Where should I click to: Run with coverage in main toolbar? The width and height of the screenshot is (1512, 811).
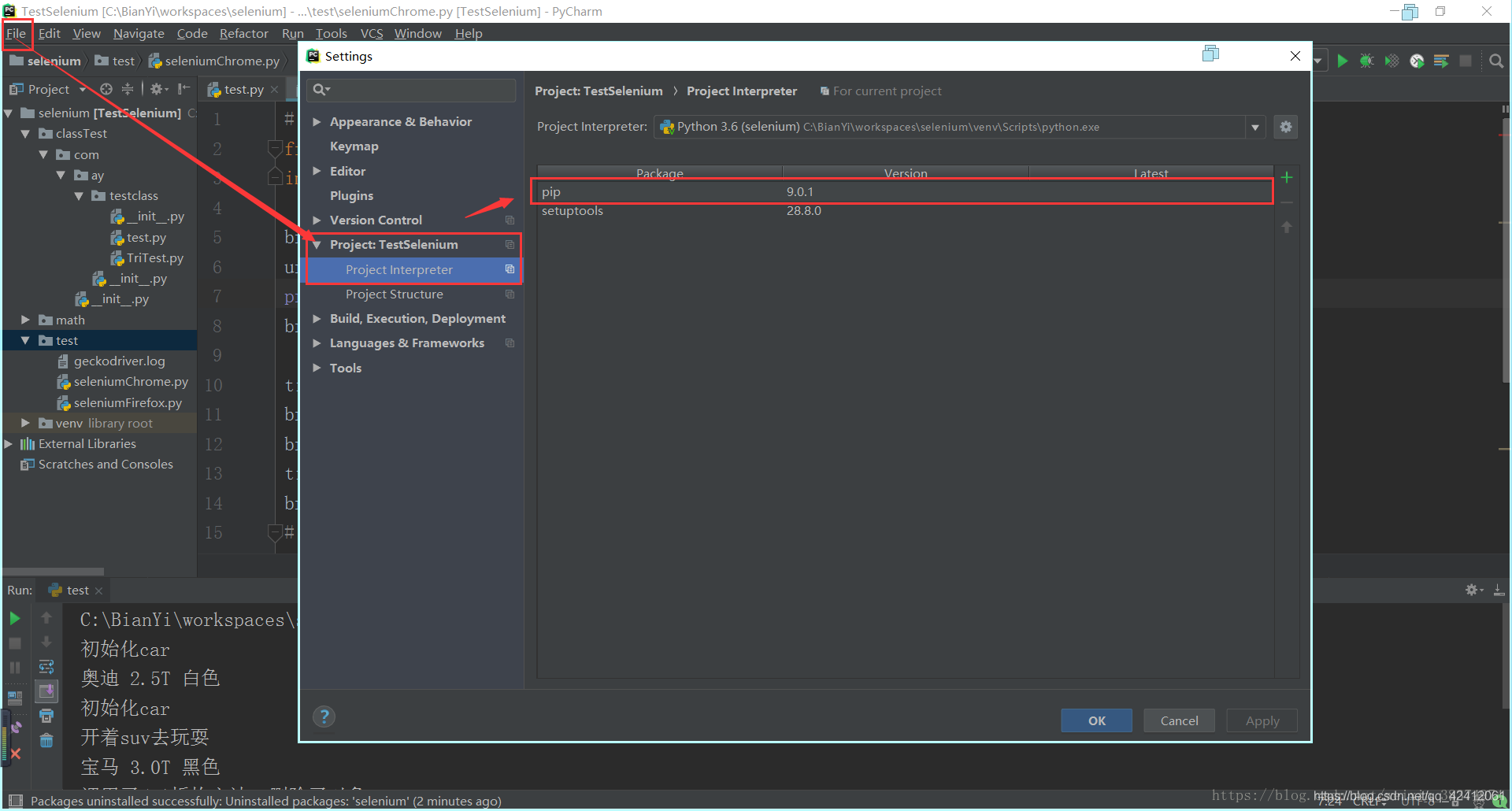tap(1392, 61)
